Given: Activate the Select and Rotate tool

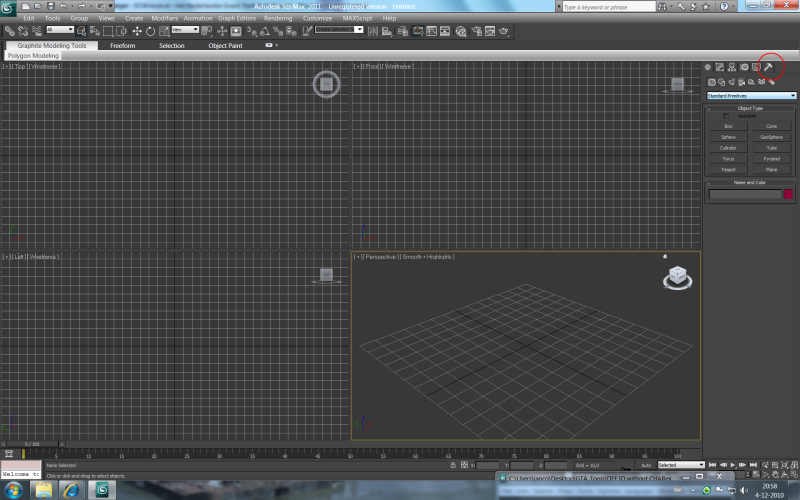Looking at the screenshot, I should (x=151, y=31).
